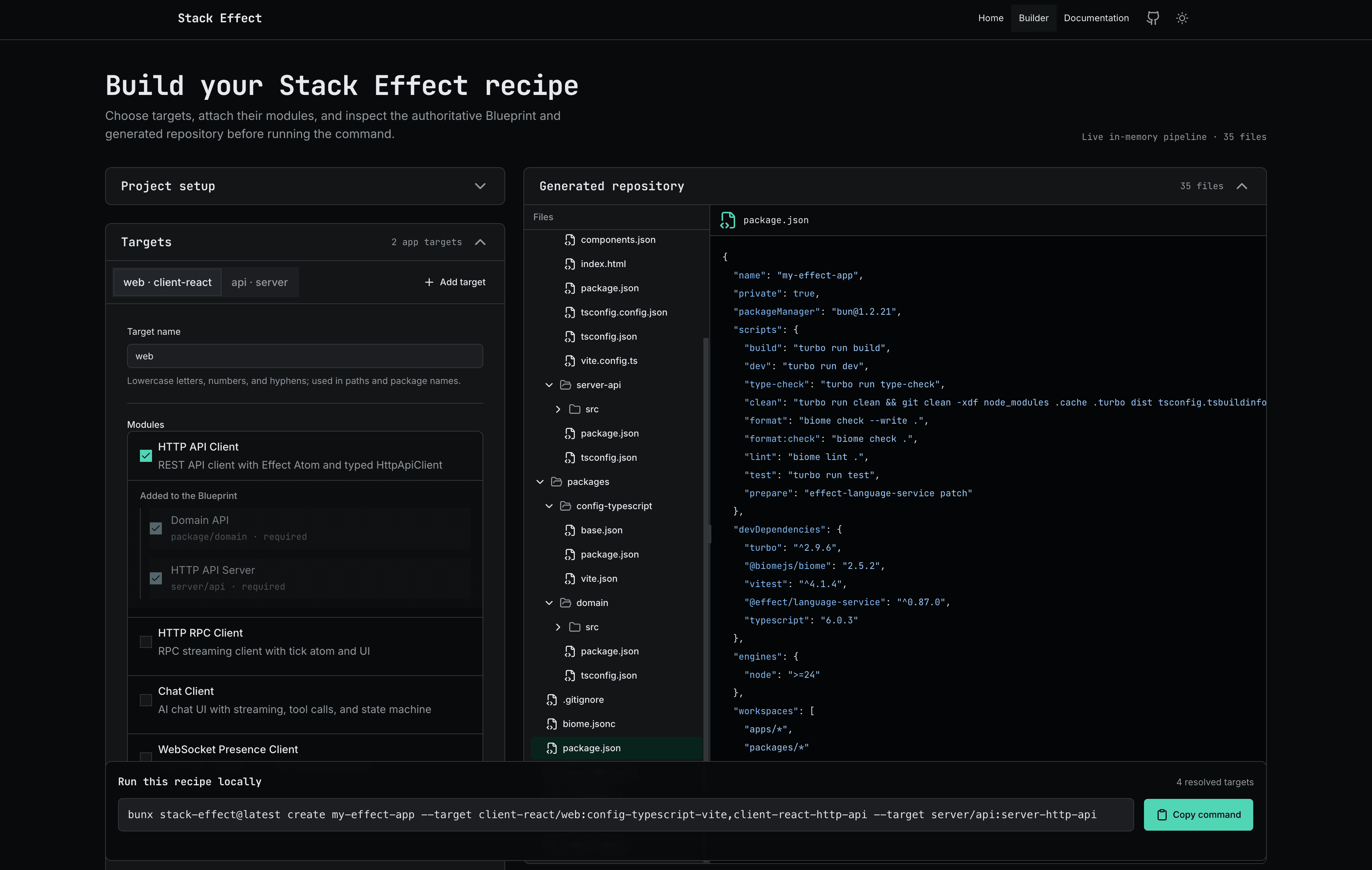Collapse the Generated repository panel
1372x870 pixels.
[1242, 186]
